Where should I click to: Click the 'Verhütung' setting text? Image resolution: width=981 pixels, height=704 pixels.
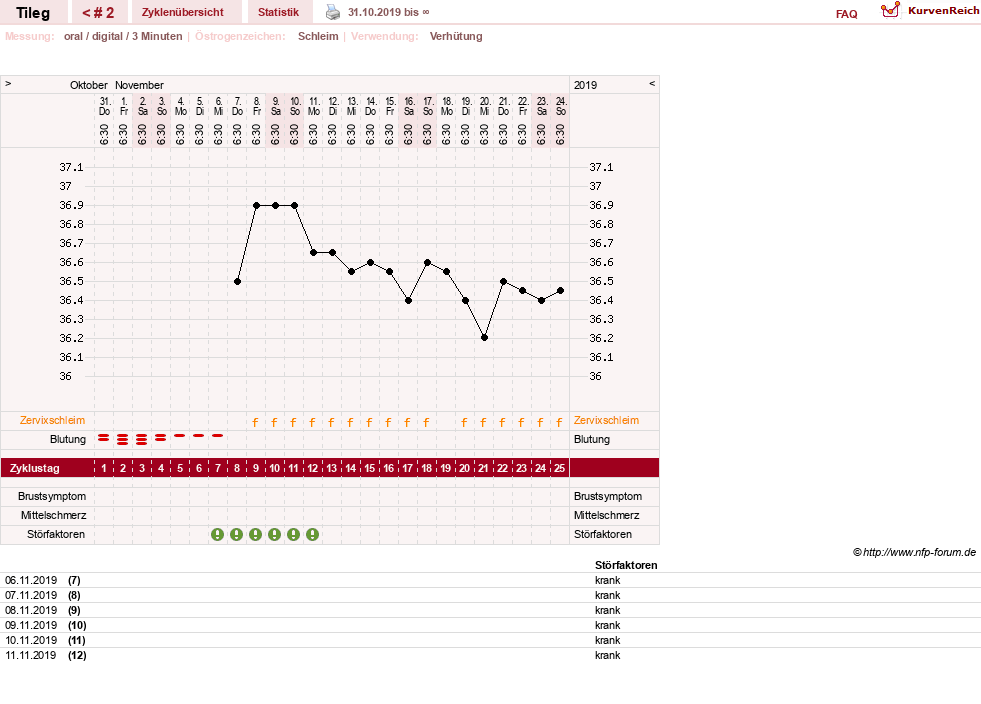tap(456, 36)
